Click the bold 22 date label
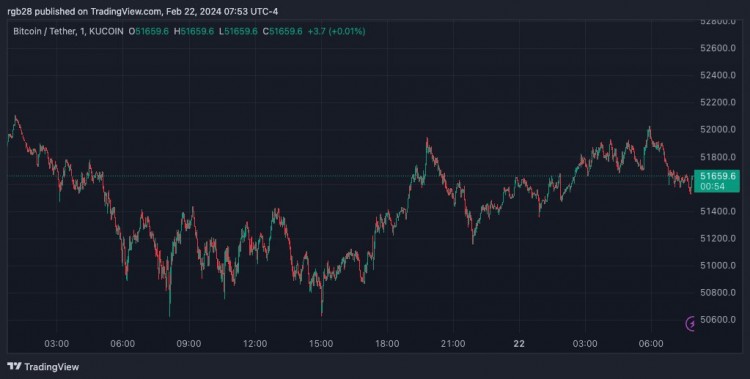750x379 pixels. (519, 344)
